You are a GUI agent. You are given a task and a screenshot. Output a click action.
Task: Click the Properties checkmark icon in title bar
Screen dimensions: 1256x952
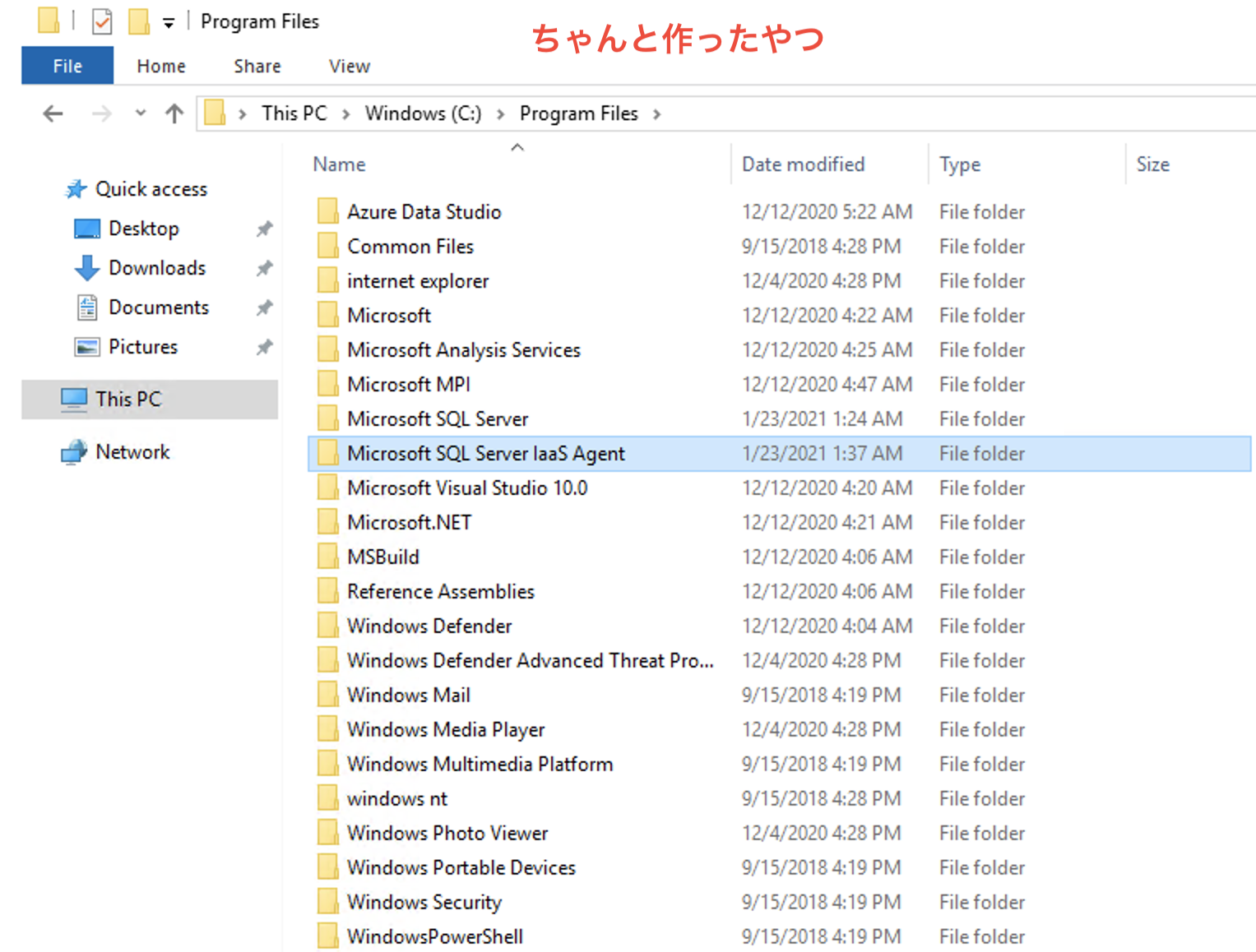(102, 21)
